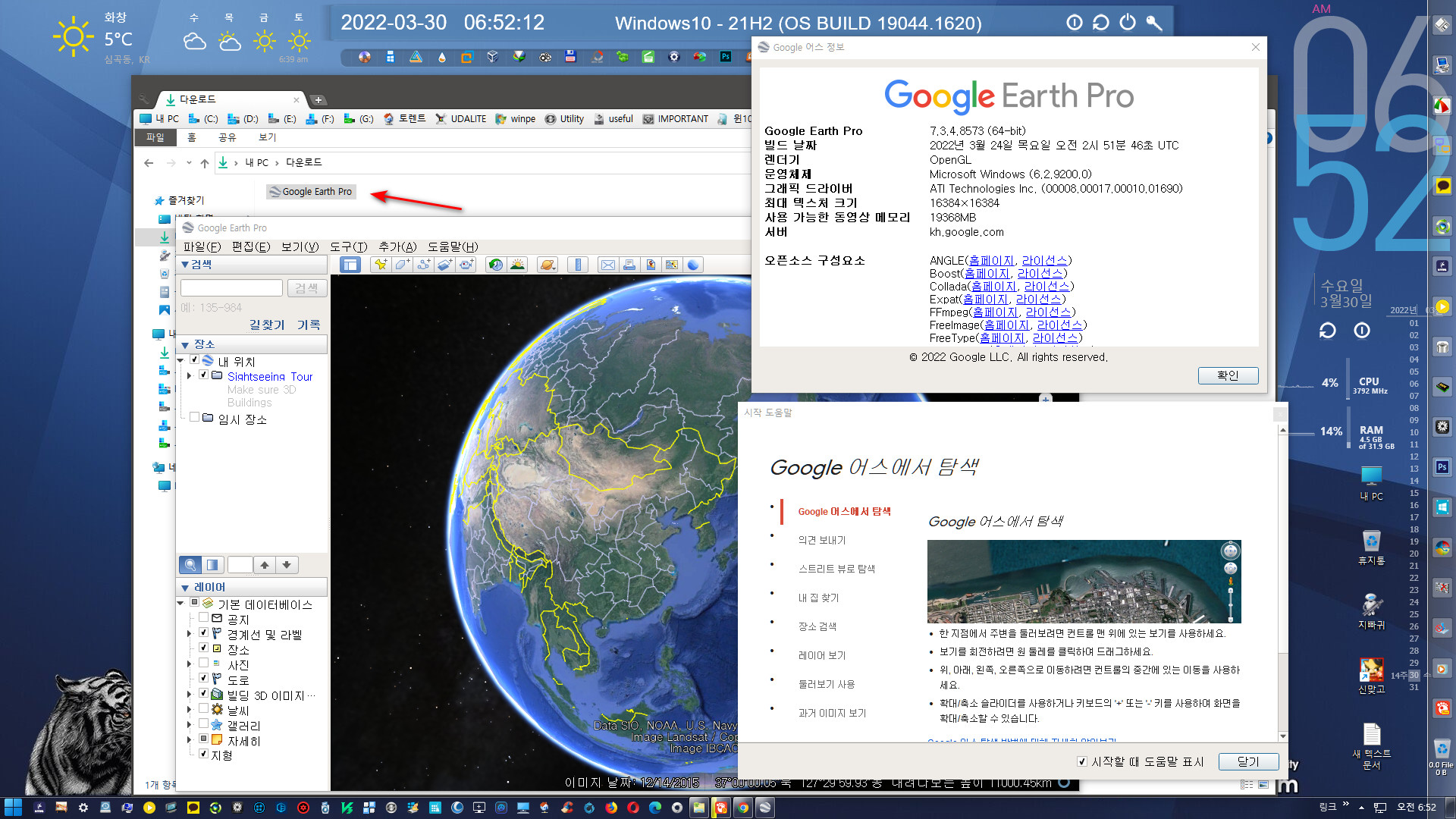The height and width of the screenshot is (819, 1456).
Task: Select the add image overlay tool
Action: click(444, 265)
